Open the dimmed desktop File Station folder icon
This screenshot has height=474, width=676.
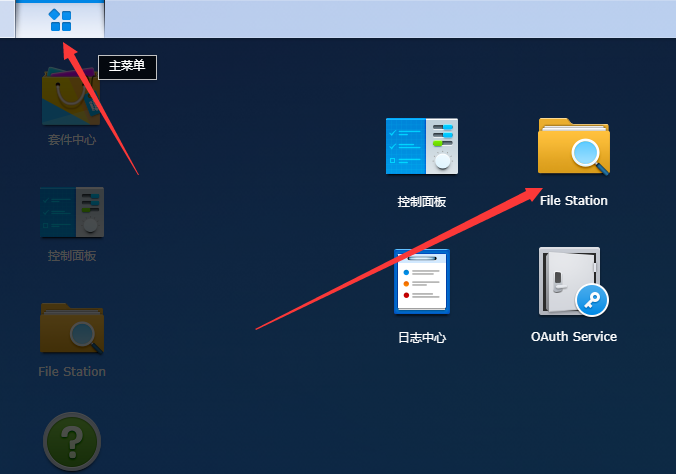pyautogui.click(x=72, y=328)
